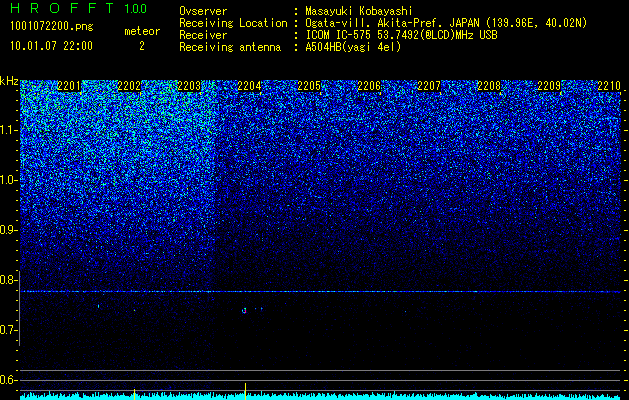The image size is (629, 400).
Task: Click the 2205 time marker
Action: 309,86
